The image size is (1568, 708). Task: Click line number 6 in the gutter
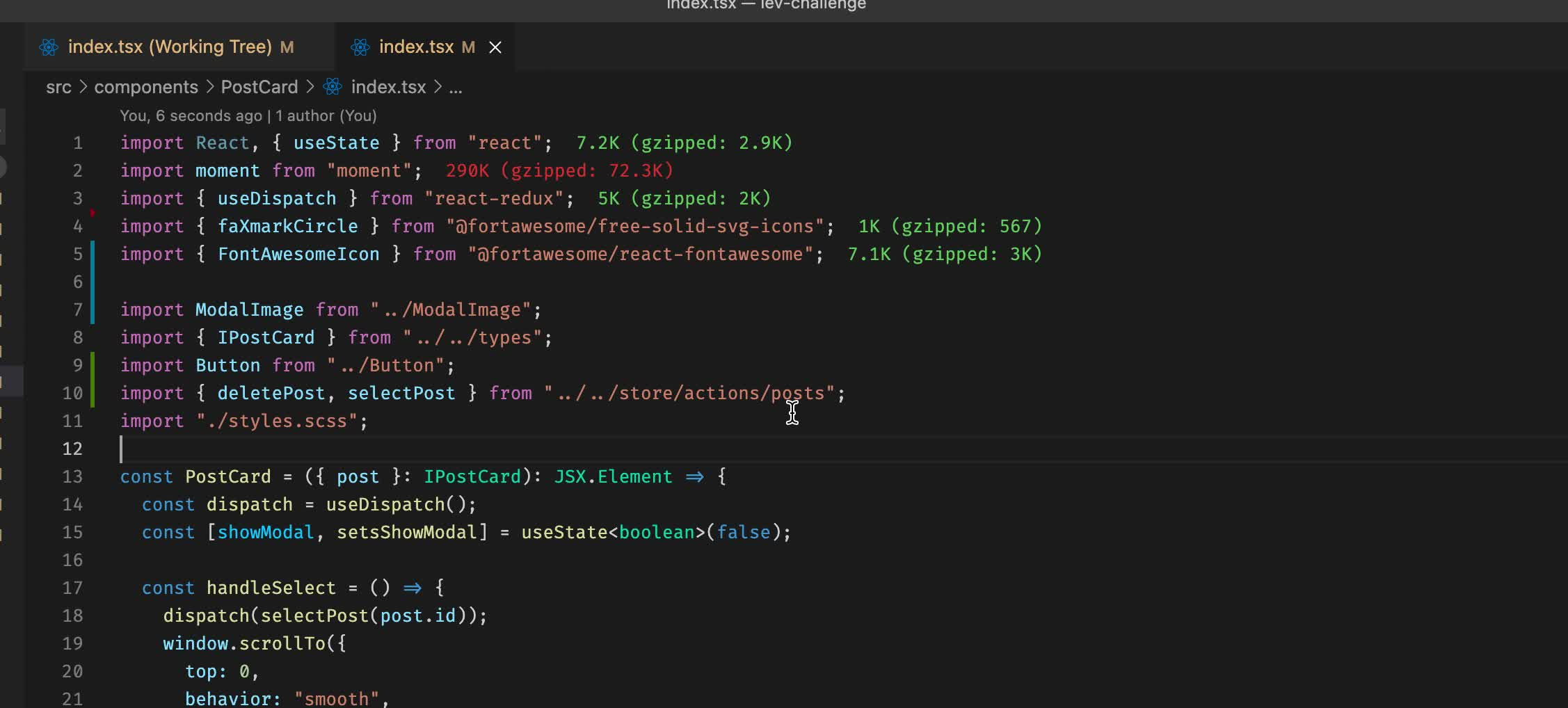[x=78, y=282]
